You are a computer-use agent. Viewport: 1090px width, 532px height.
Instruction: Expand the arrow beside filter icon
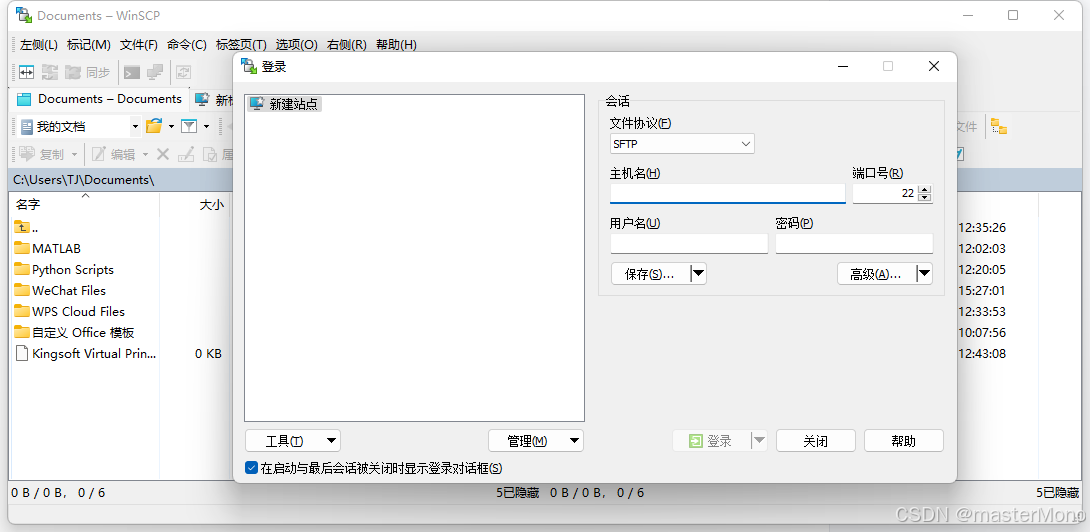206,127
